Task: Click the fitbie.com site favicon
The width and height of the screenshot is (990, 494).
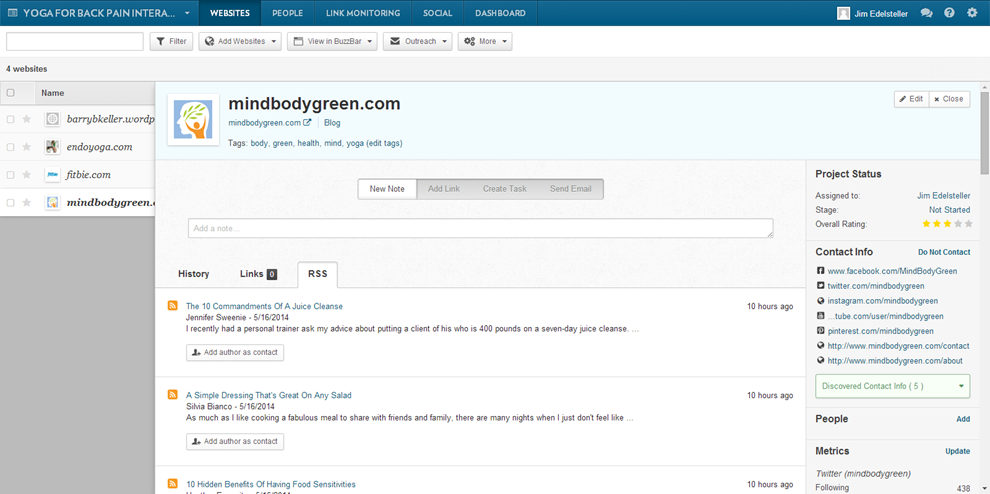Action: (52, 174)
